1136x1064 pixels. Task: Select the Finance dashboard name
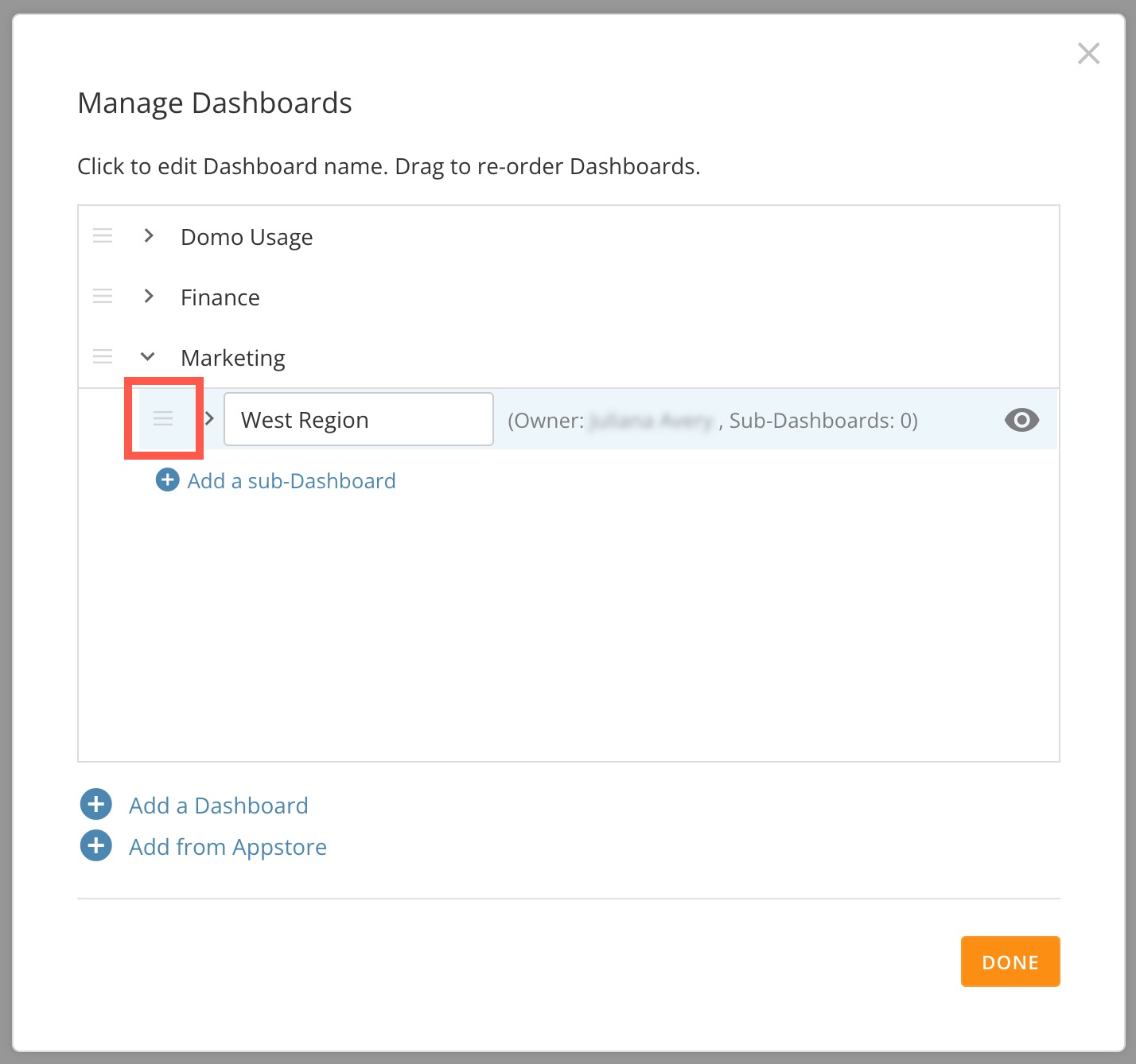(x=220, y=297)
